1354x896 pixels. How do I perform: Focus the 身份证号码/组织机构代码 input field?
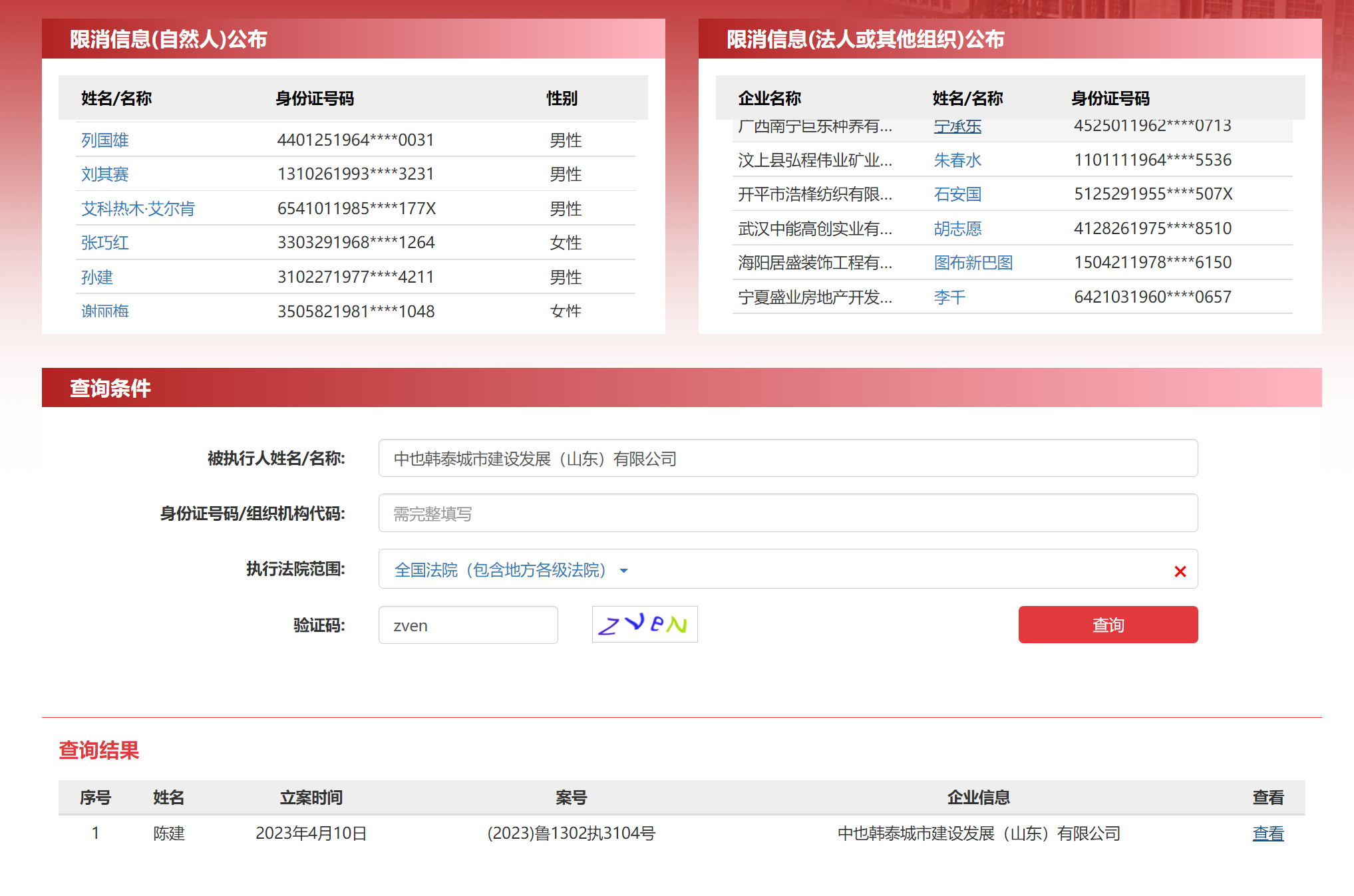pos(788,514)
